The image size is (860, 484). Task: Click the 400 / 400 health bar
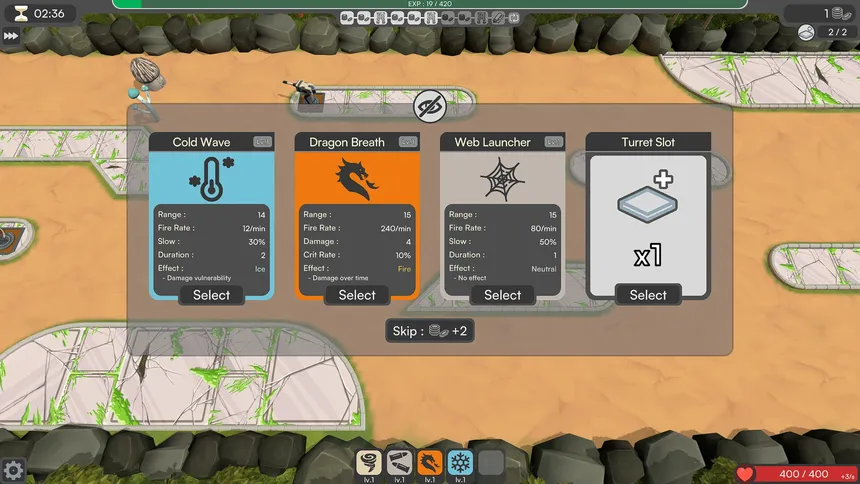point(804,474)
